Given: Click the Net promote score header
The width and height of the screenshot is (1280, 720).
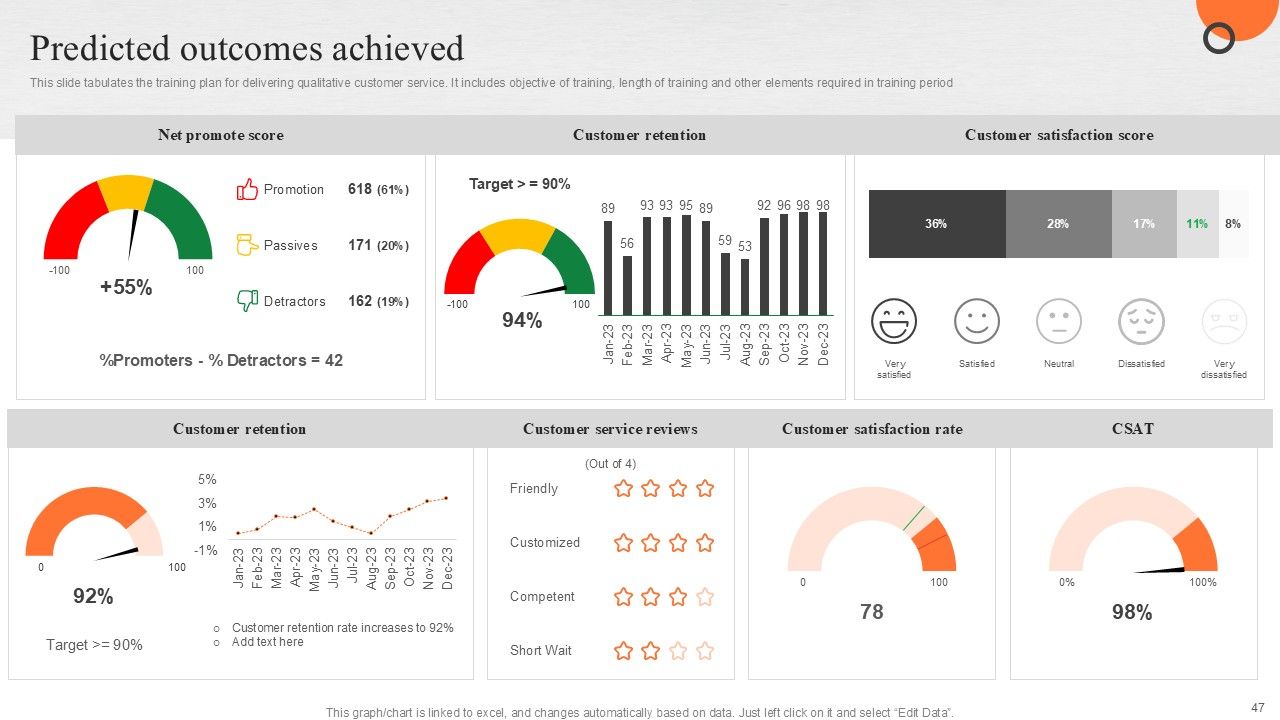Looking at the screenshot, I should pos(220,135).
